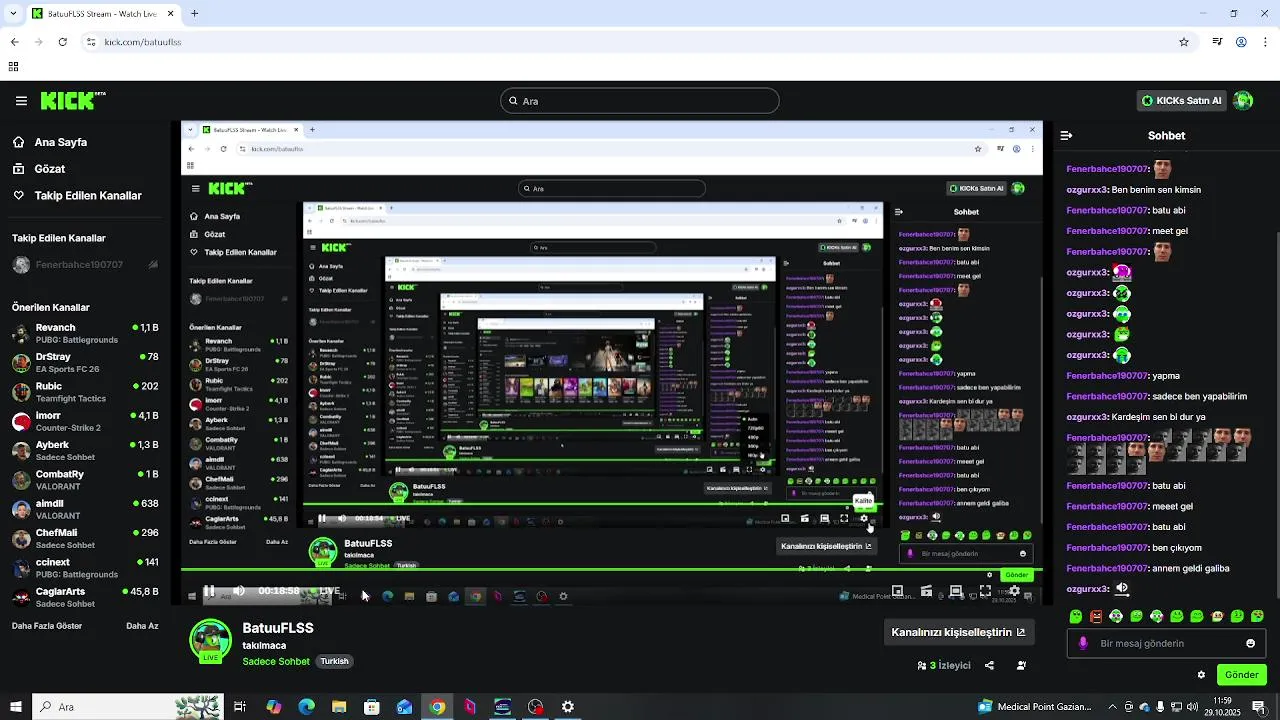Click the chat message input field
1280x720 pixels.
(1166, 643)
